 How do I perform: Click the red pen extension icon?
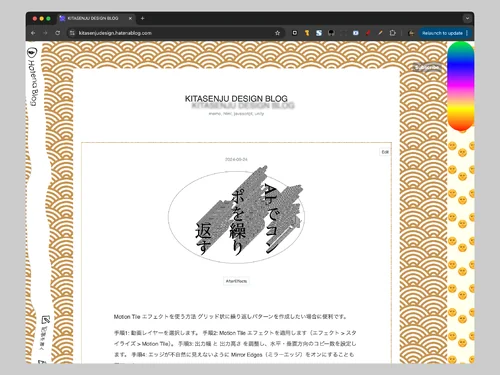[368, 33]
